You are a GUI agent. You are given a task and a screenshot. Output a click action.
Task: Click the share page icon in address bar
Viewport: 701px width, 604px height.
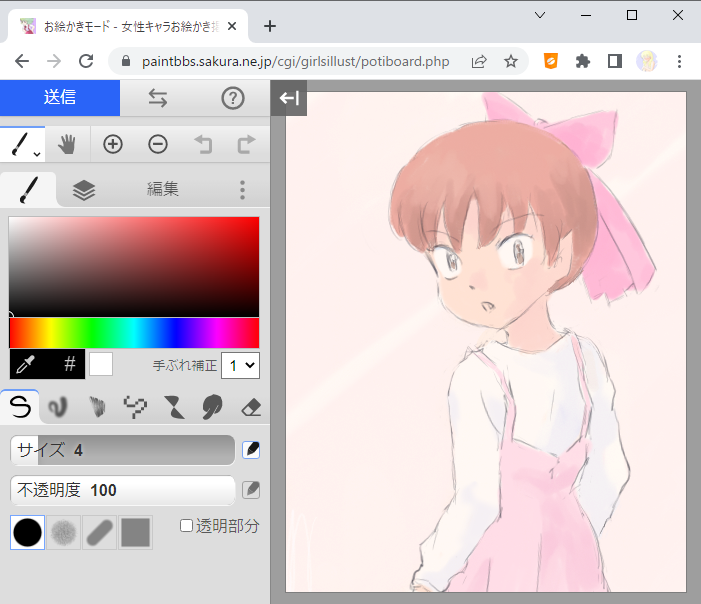[x=479, y=61]
